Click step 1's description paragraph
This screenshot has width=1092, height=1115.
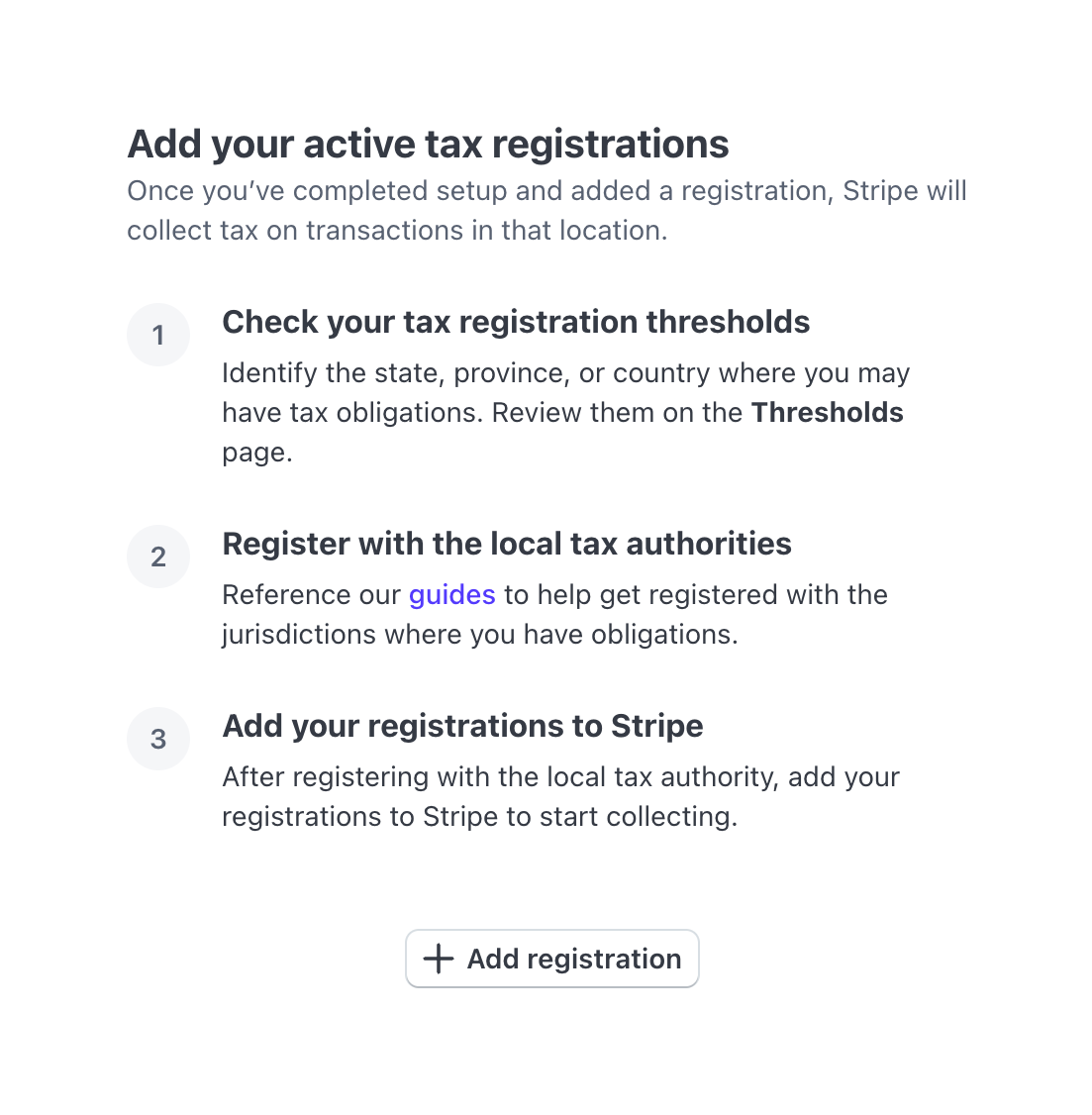[564, 413]
